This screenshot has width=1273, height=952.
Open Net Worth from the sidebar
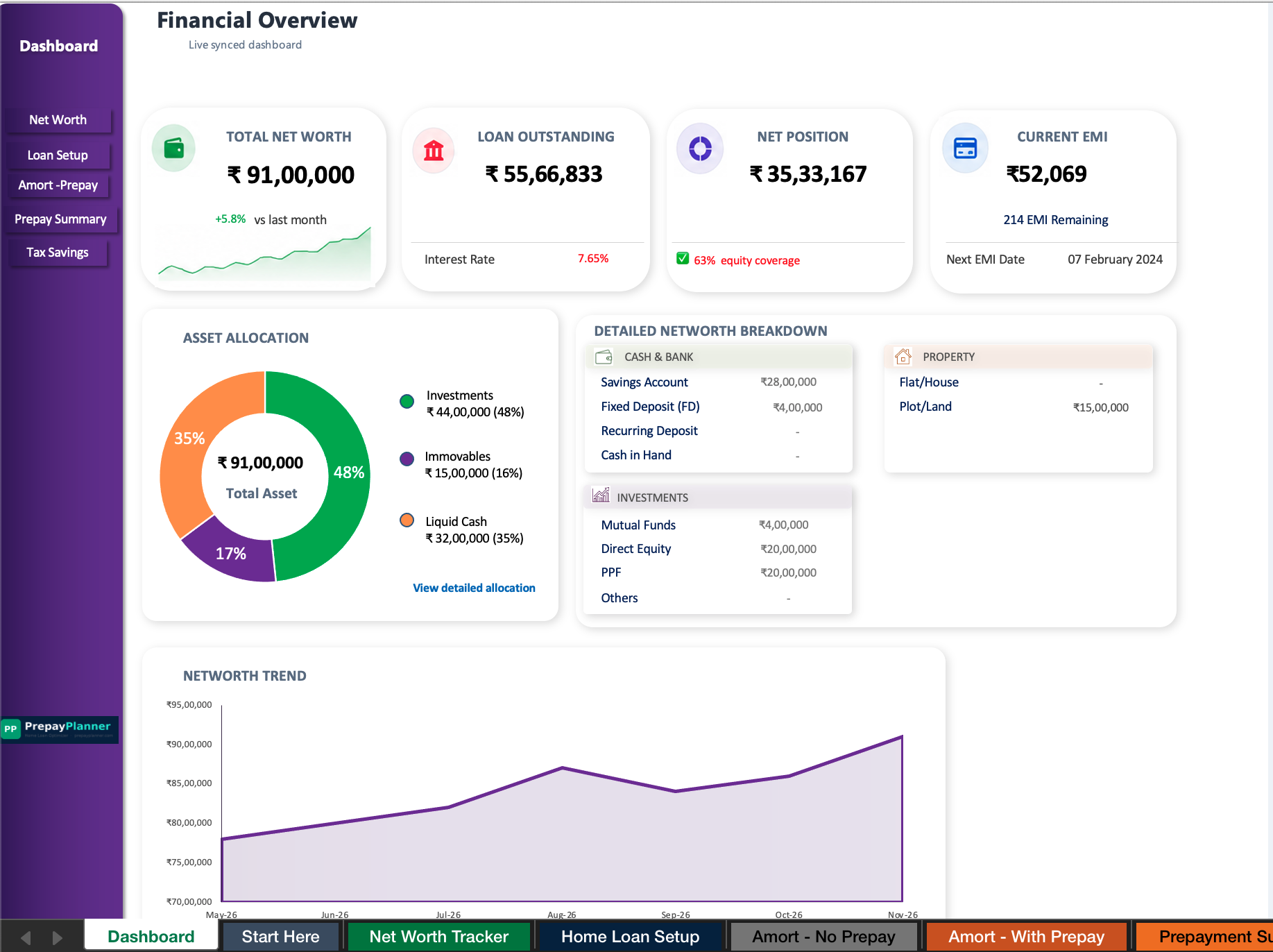pyautogui.click(x=58, y=120)
